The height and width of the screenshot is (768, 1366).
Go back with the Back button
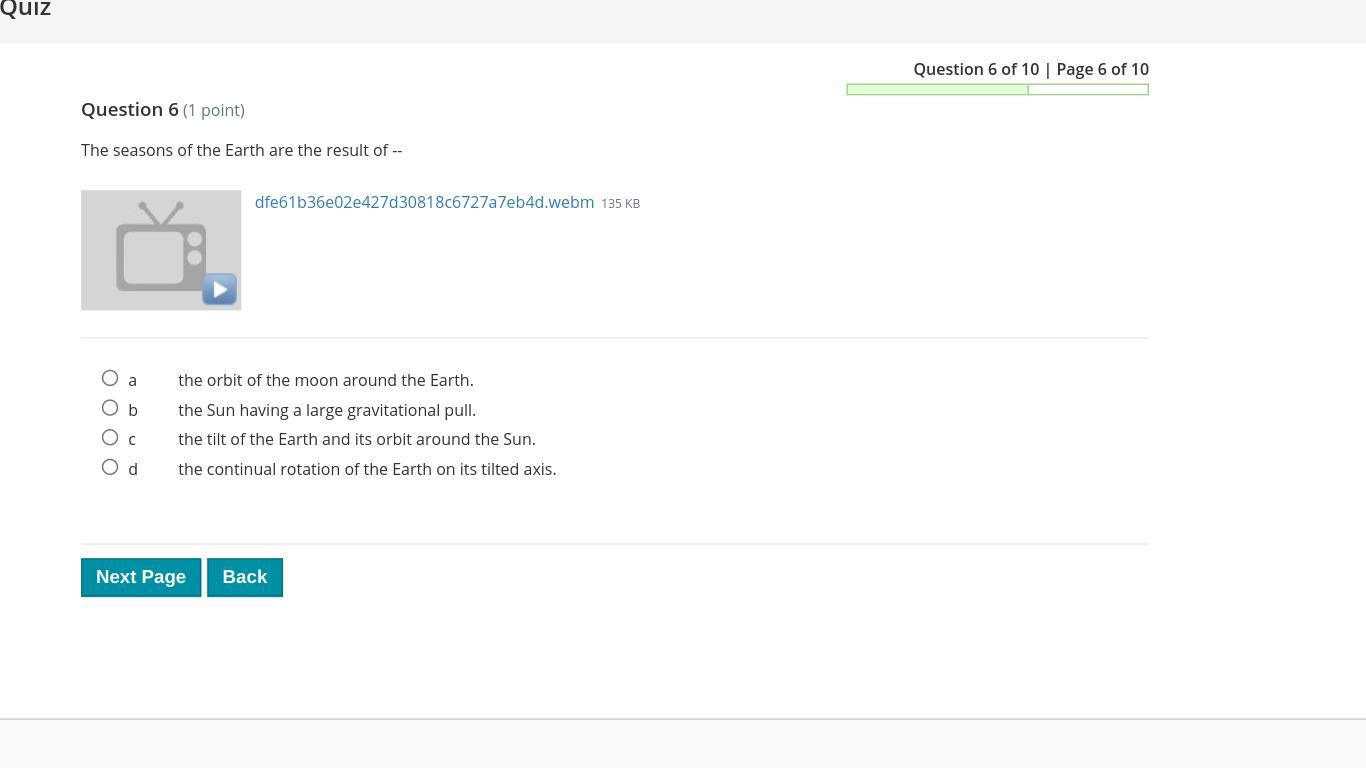pos(244,577)
